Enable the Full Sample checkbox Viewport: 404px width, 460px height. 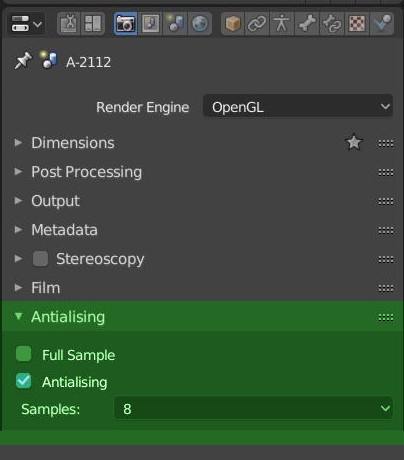click(23, 354)
